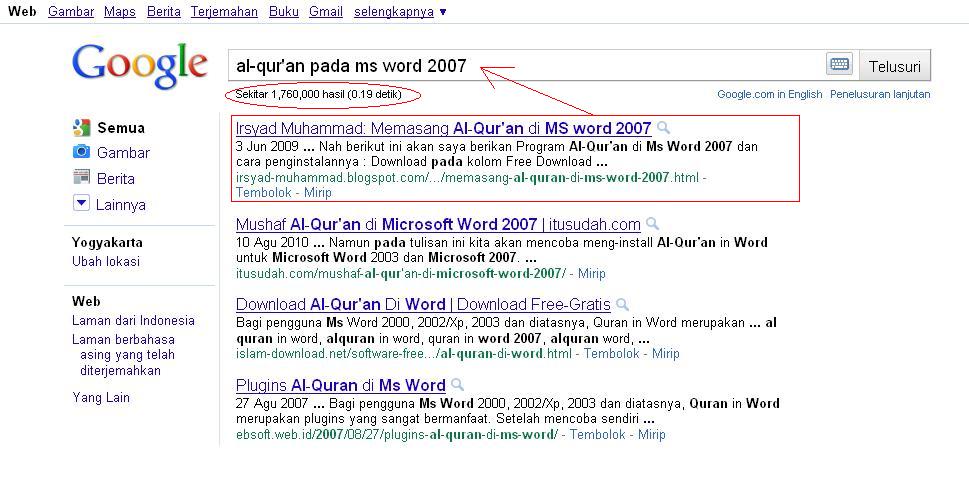Click preview magnifier next to Download Al-Qur'an result

click(x=622, y=304)
